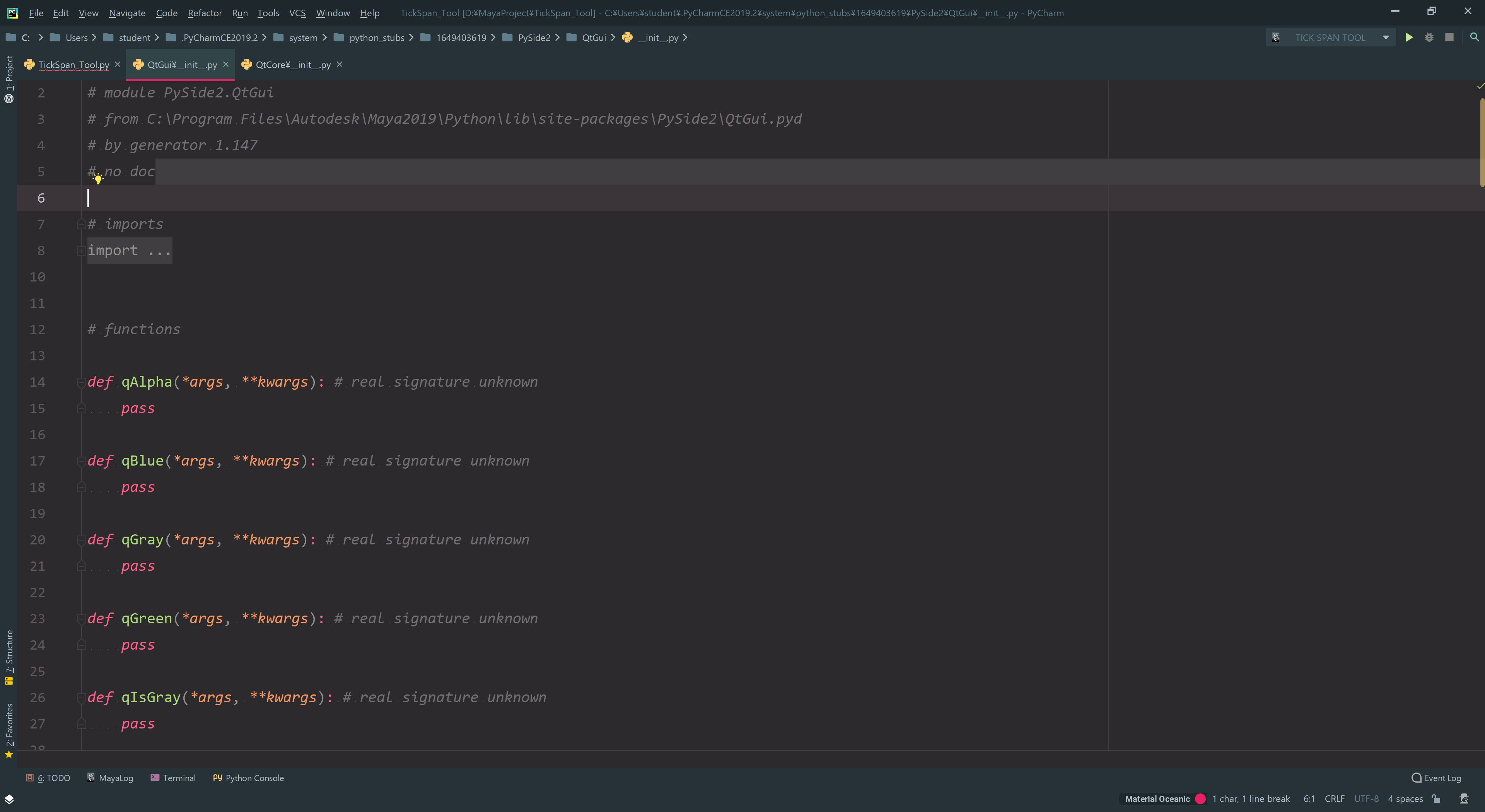The width and height of the screenshot is (1485, 812).
Task: Open Search Everywhere magnifier
Action: click(x=1474, y=38)
